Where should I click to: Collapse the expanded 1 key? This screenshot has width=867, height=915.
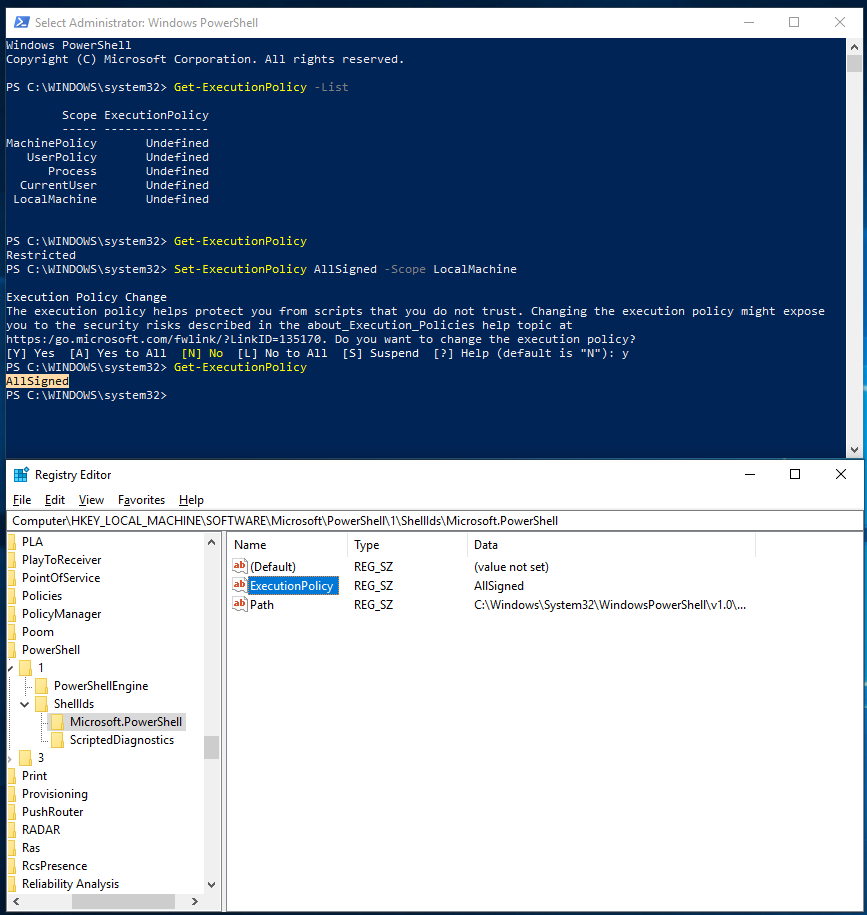[x=10, y=667]
